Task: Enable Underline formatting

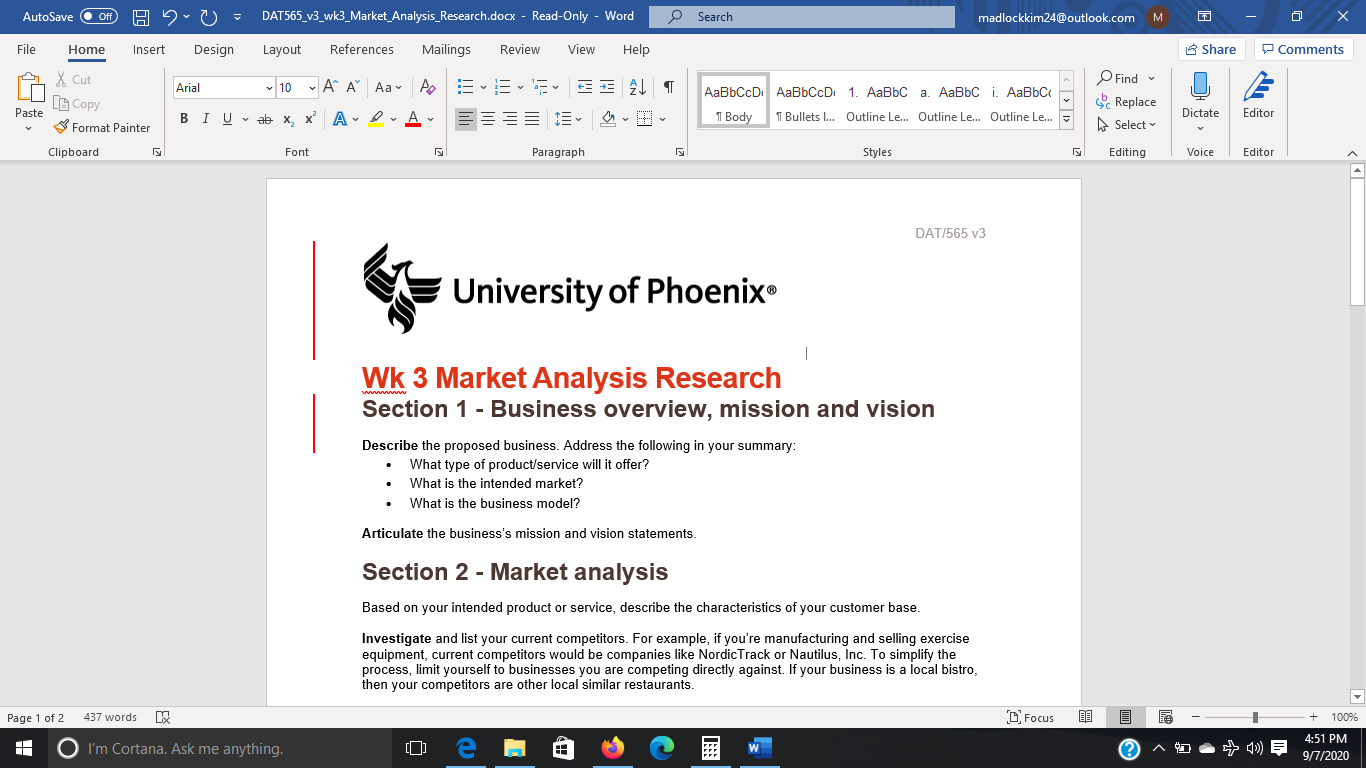Action: (227, 117)
